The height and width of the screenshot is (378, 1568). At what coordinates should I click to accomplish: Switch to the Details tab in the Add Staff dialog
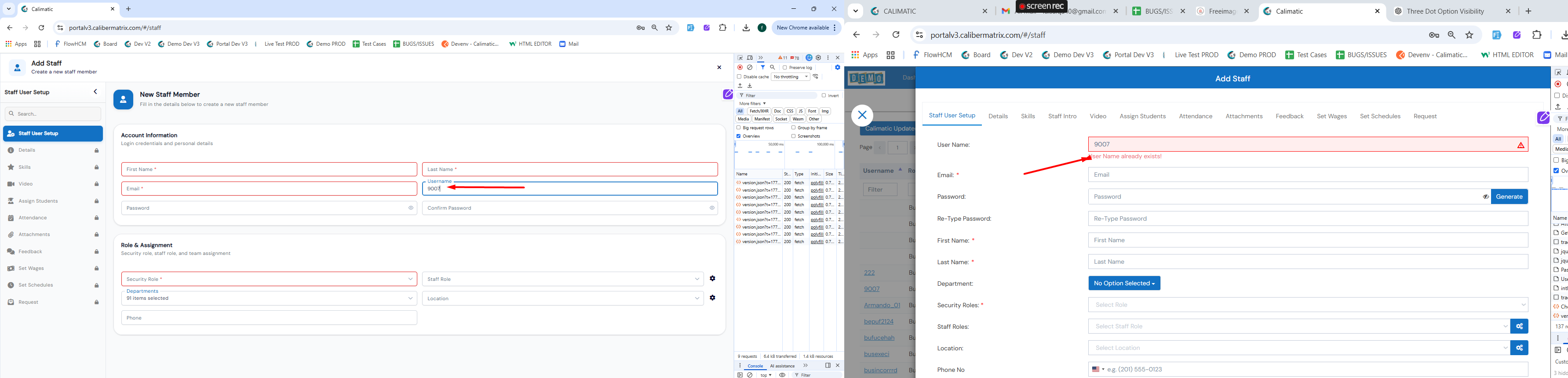pos(998,116)
